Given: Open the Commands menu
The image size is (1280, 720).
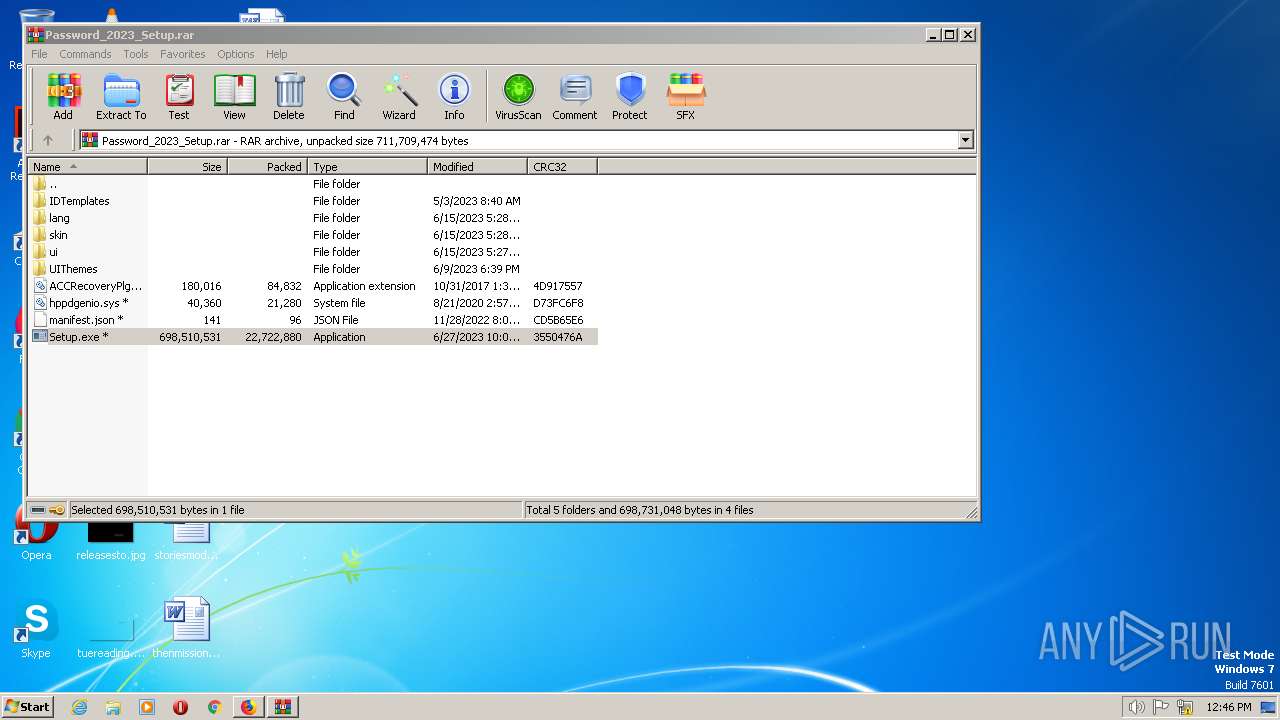Looking at the screenshot, I should [x=85, y=54].
